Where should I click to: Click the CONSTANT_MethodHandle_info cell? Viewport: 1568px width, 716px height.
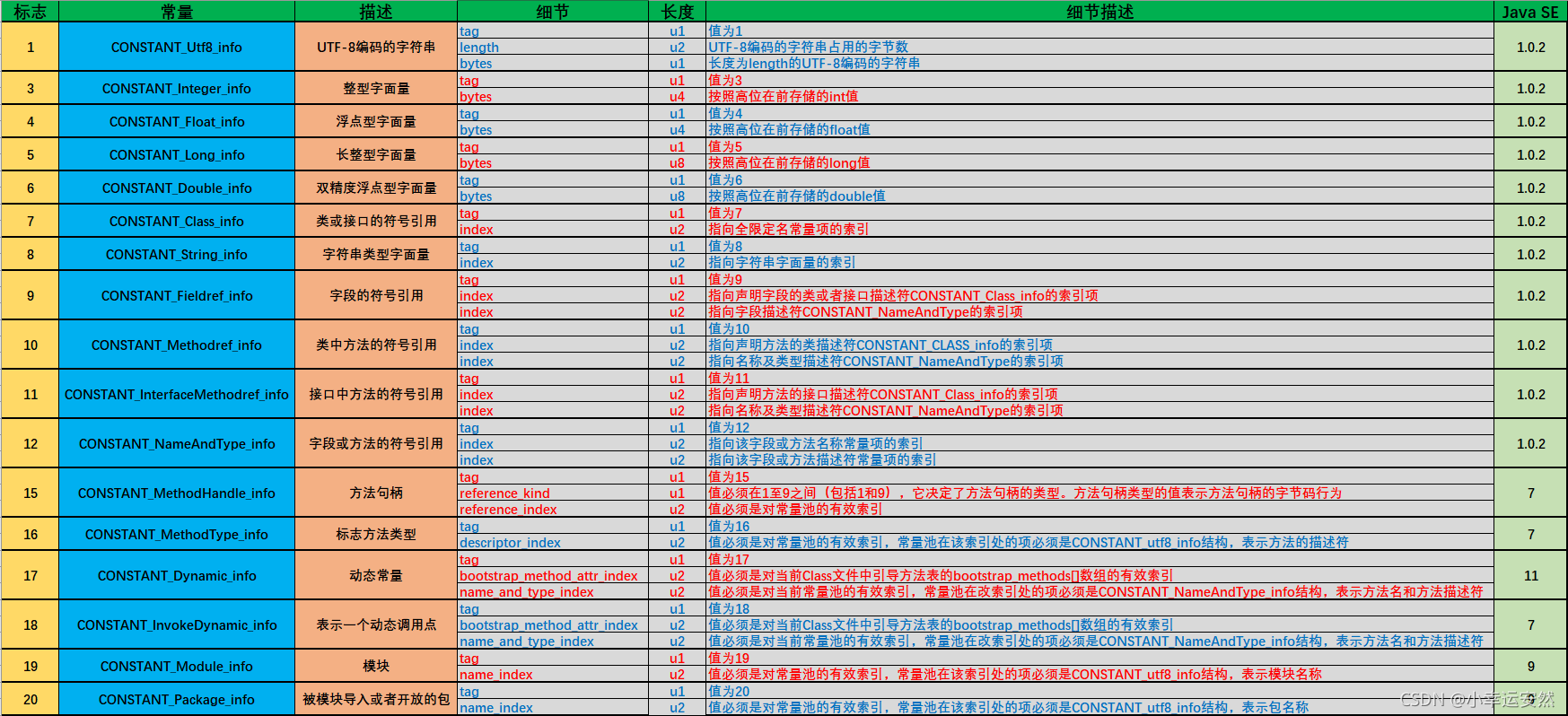tap(177, 493)
